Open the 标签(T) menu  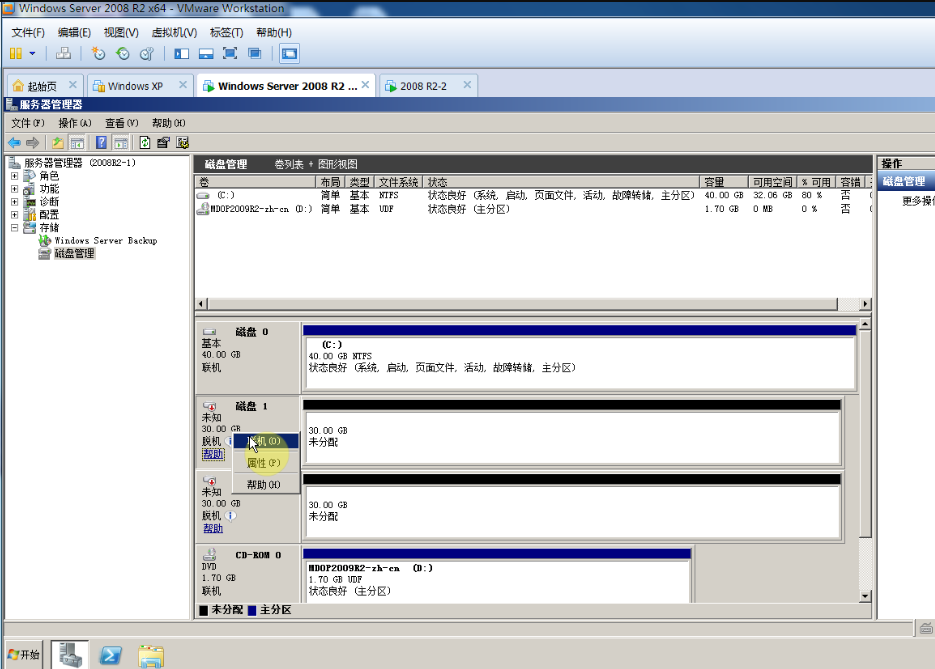[227, 32]
